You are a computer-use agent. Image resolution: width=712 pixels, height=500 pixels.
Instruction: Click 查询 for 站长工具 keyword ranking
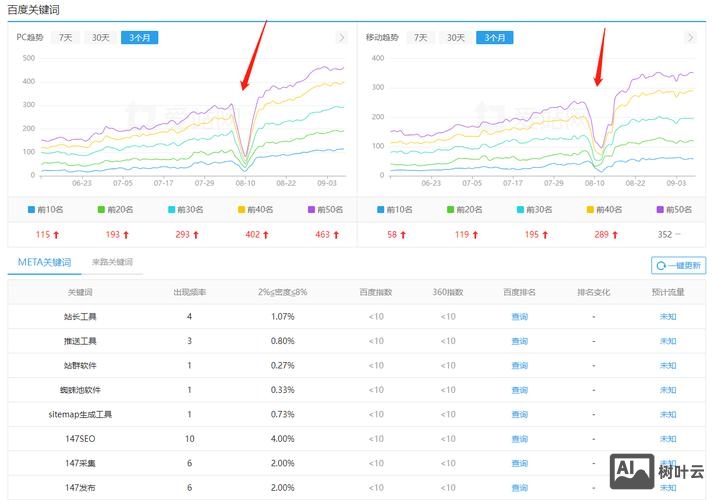coord(519,317)
